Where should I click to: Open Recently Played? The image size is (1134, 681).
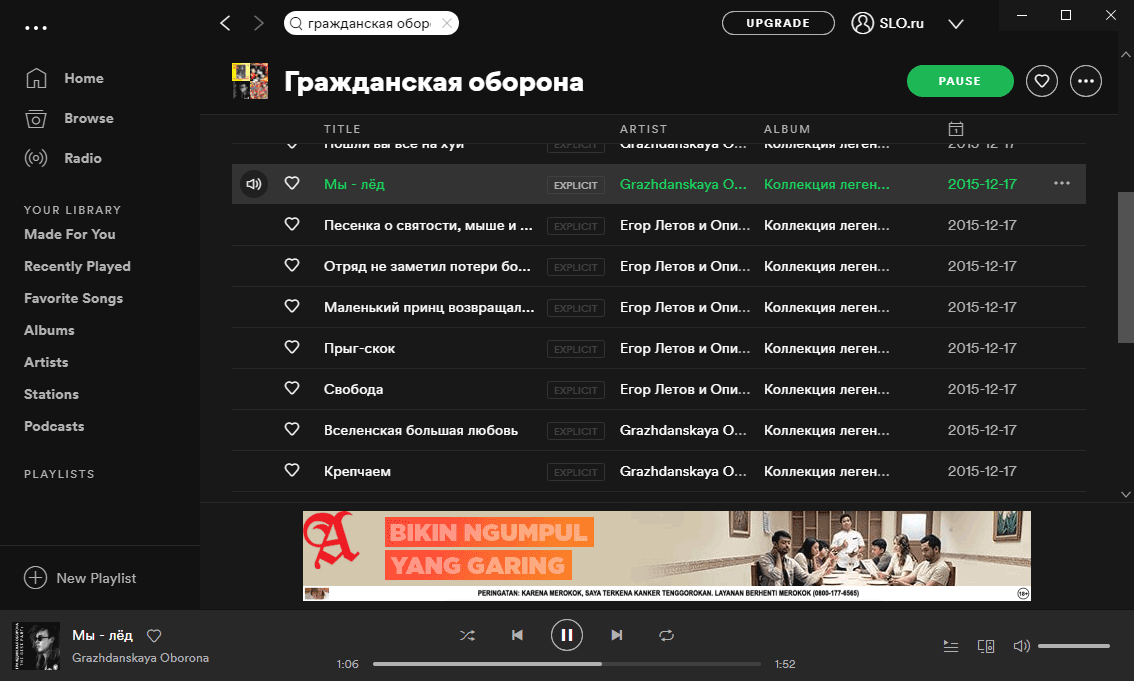tap(77, 266)
